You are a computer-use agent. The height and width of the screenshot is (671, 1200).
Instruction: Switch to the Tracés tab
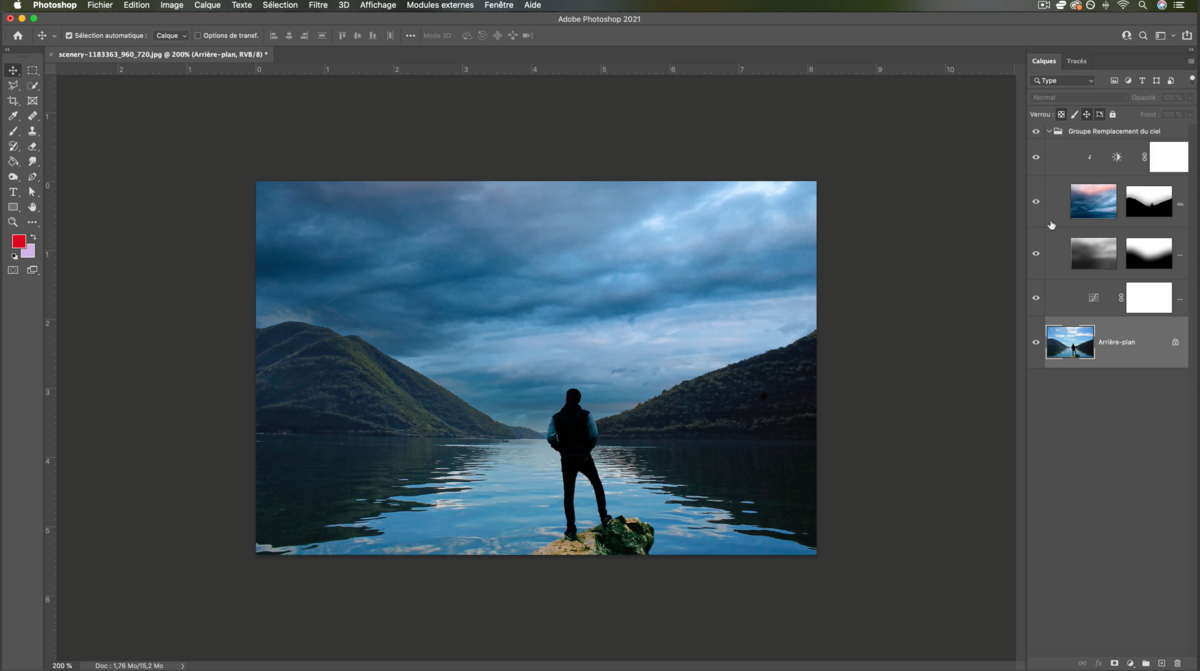pyautogui.click(x=1076, y=61)
